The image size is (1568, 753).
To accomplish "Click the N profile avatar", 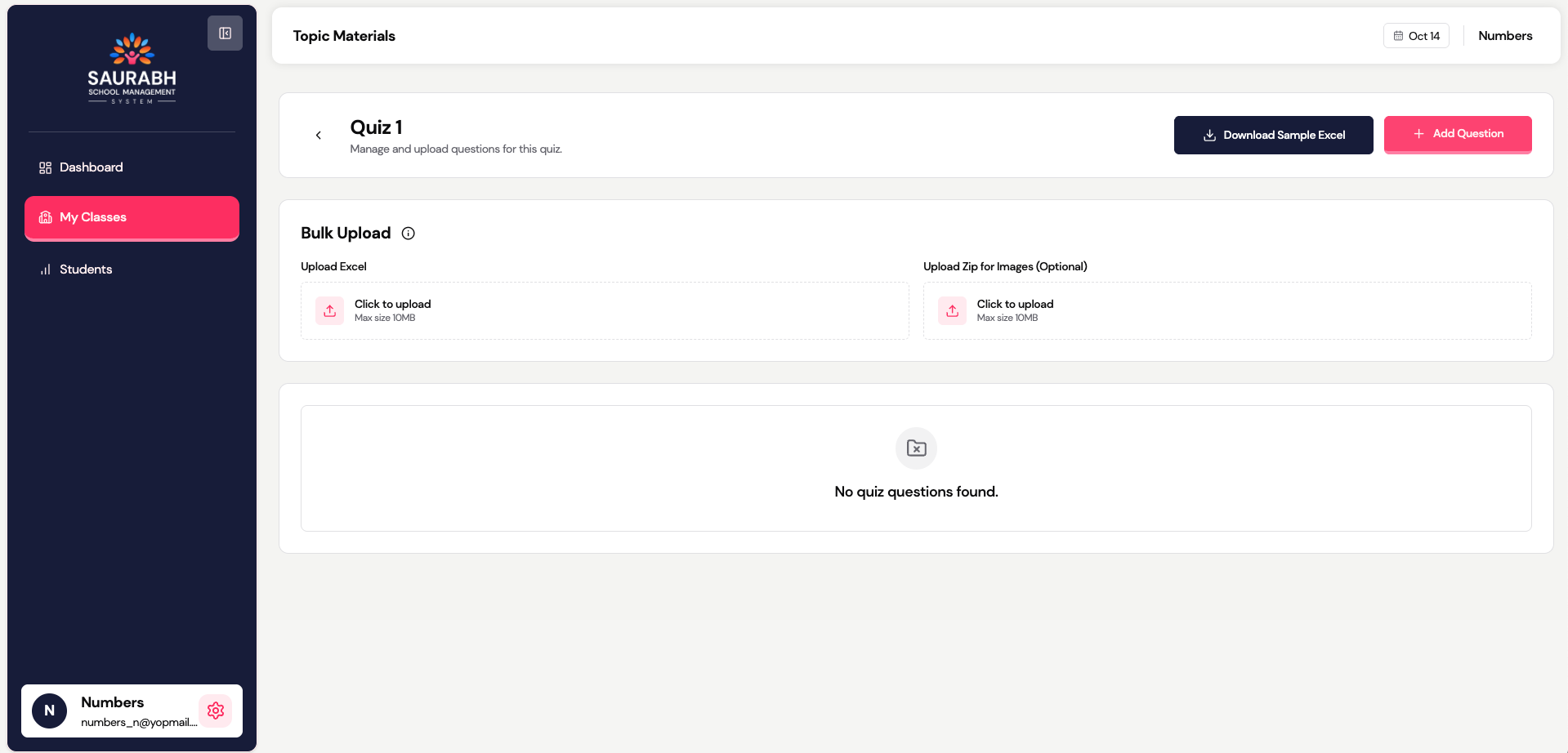I will [x=50, y=711].
